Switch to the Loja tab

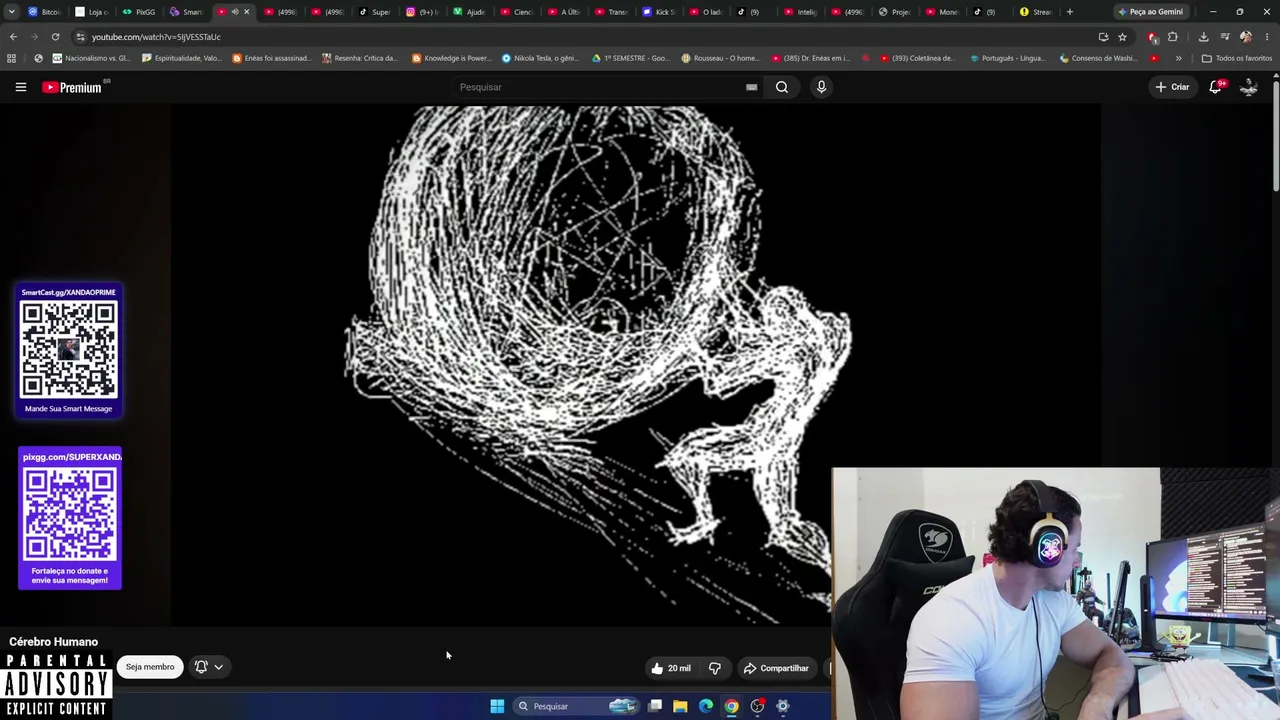[92, 12]
